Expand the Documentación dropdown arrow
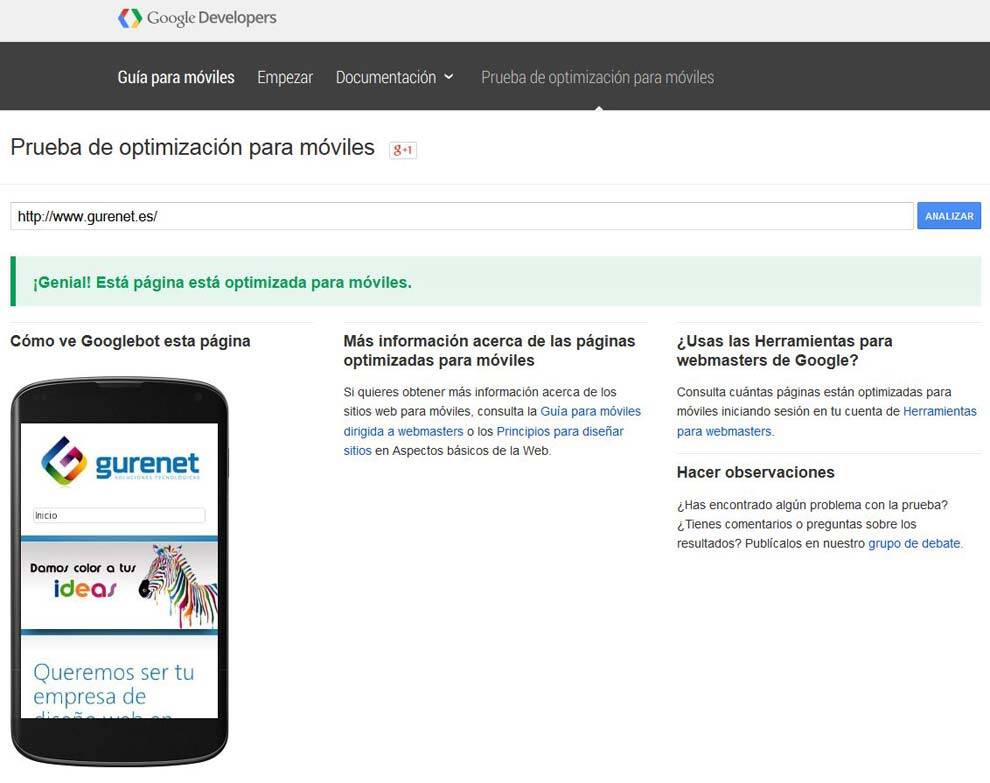The width and height of the screenshot is (990, 783). (449, 77)
